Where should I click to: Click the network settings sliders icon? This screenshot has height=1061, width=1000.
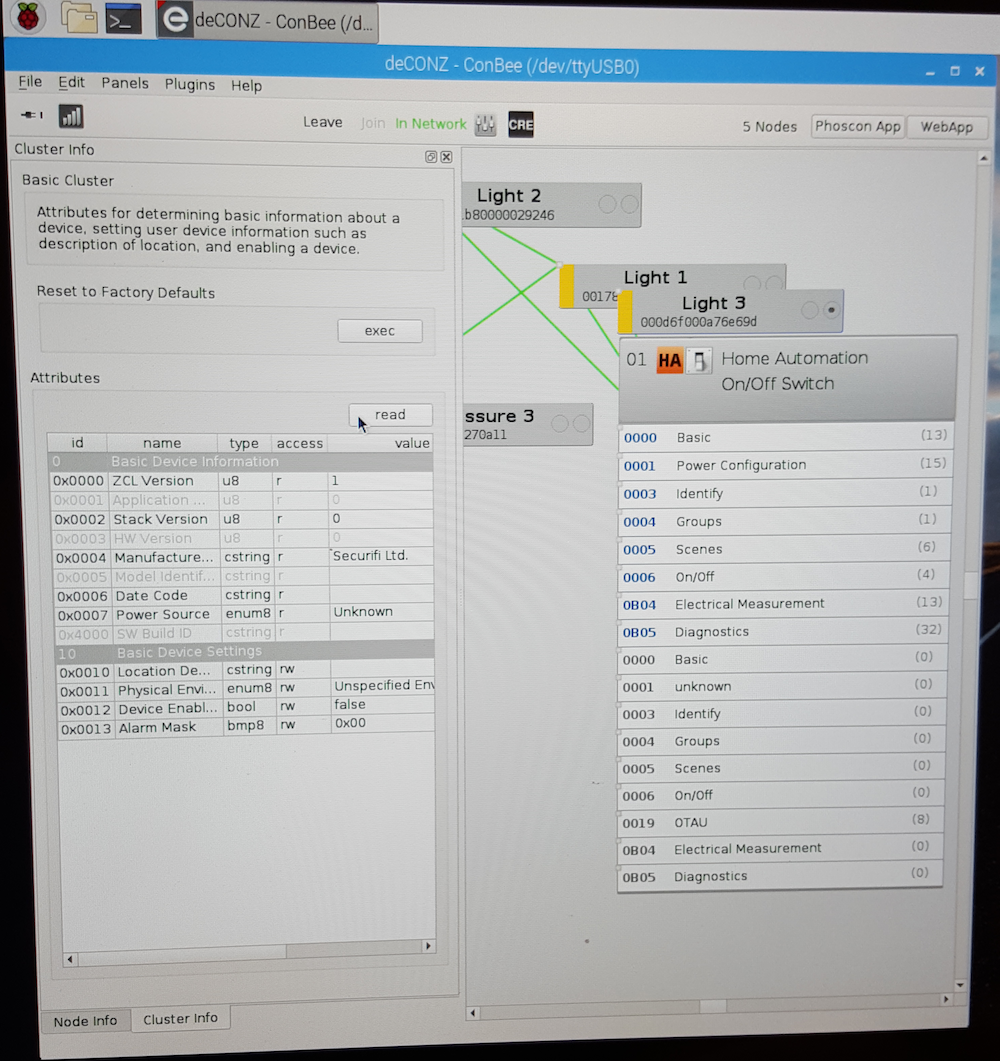point(485,125)
